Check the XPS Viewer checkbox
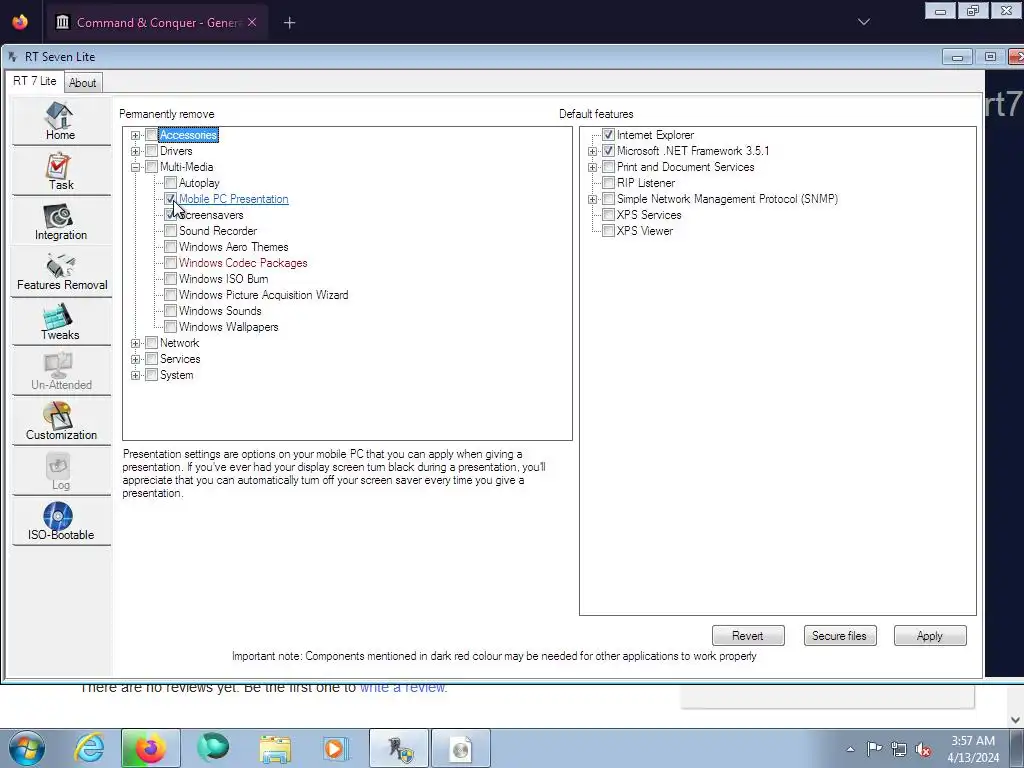 click(x=609, y=231)
